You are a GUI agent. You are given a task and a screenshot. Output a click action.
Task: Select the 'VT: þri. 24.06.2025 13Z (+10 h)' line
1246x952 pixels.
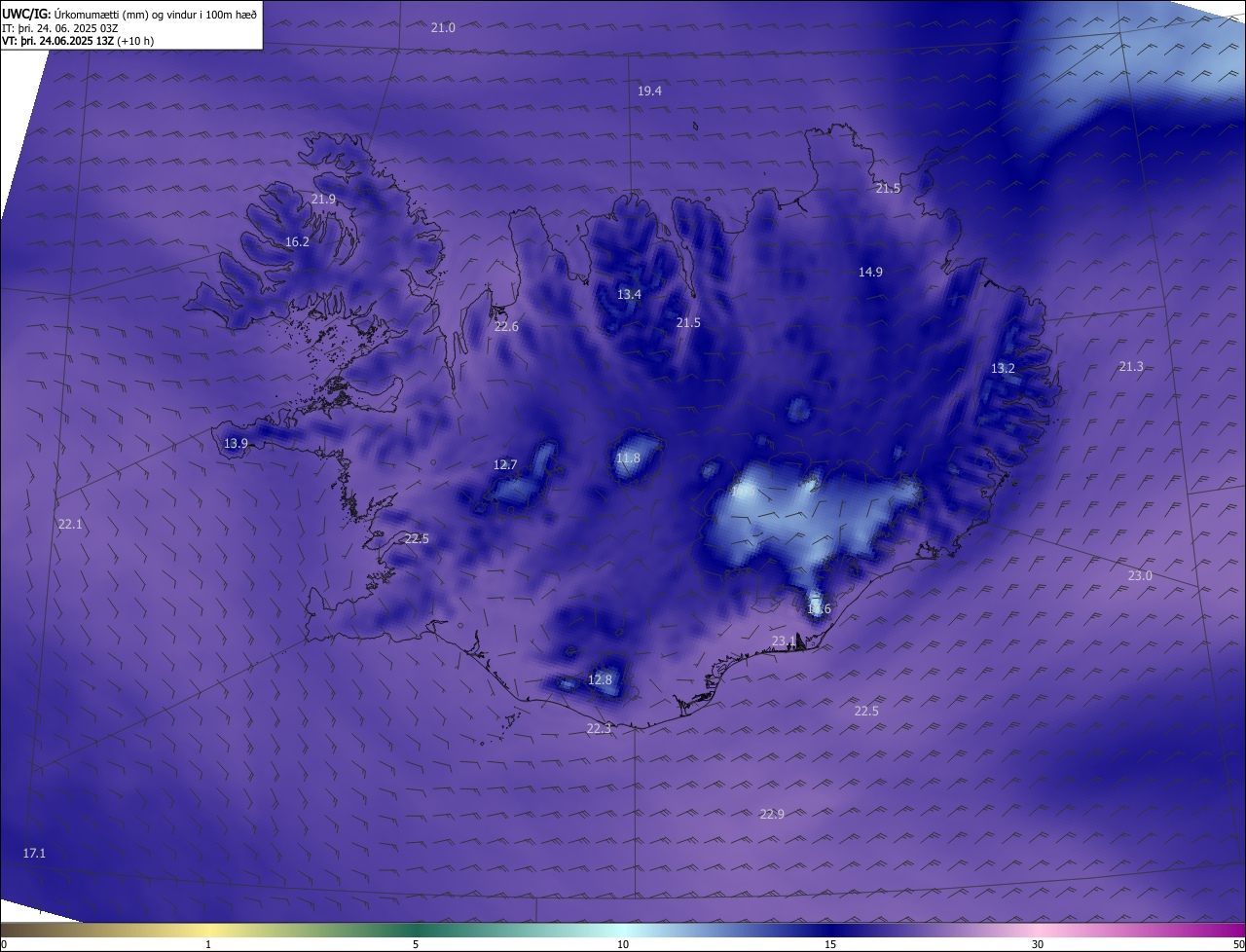(78, 41)
